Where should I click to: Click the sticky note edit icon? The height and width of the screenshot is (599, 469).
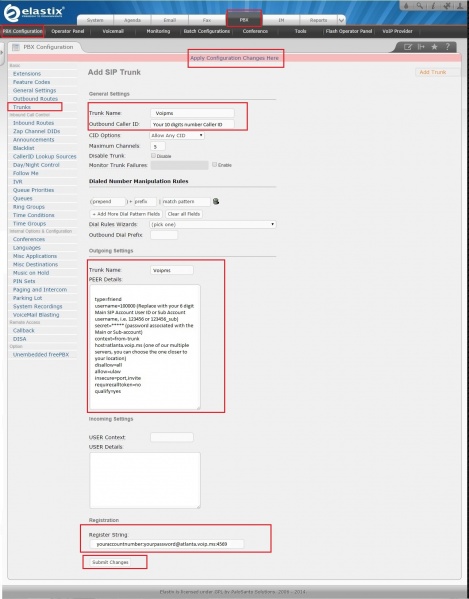pyautogui.click(x=408, y=47)
